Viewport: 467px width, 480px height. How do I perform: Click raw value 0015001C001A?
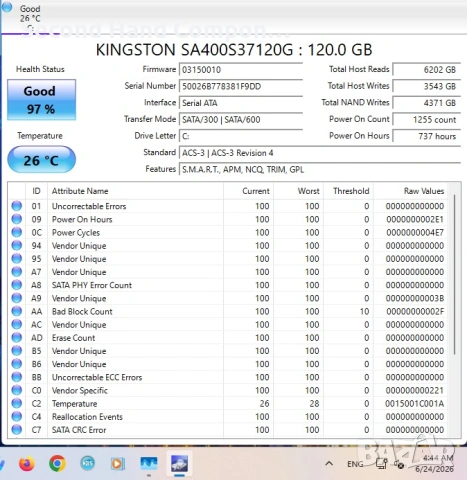[x=415, y=404]
